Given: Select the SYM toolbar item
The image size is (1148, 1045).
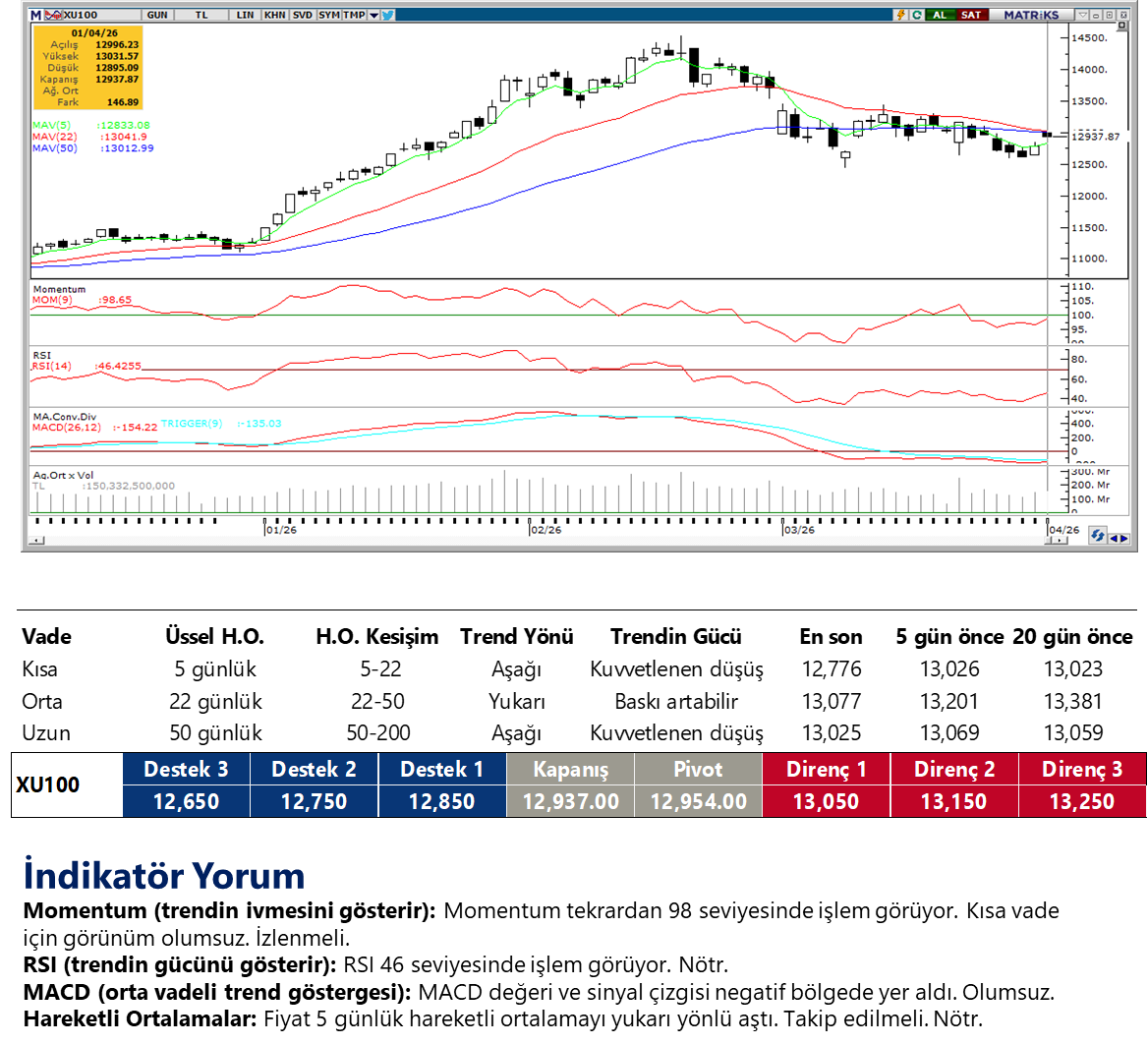Looking at the screenshot, I should click(x=328, y=15).
